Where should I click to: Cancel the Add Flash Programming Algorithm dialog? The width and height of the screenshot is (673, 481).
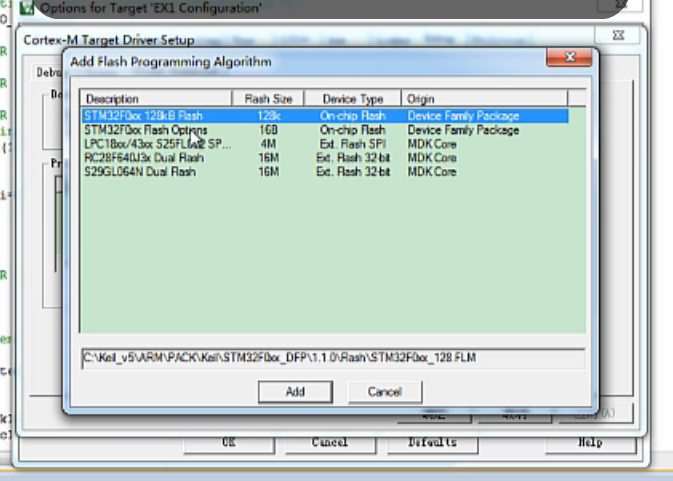coord(385,392)
